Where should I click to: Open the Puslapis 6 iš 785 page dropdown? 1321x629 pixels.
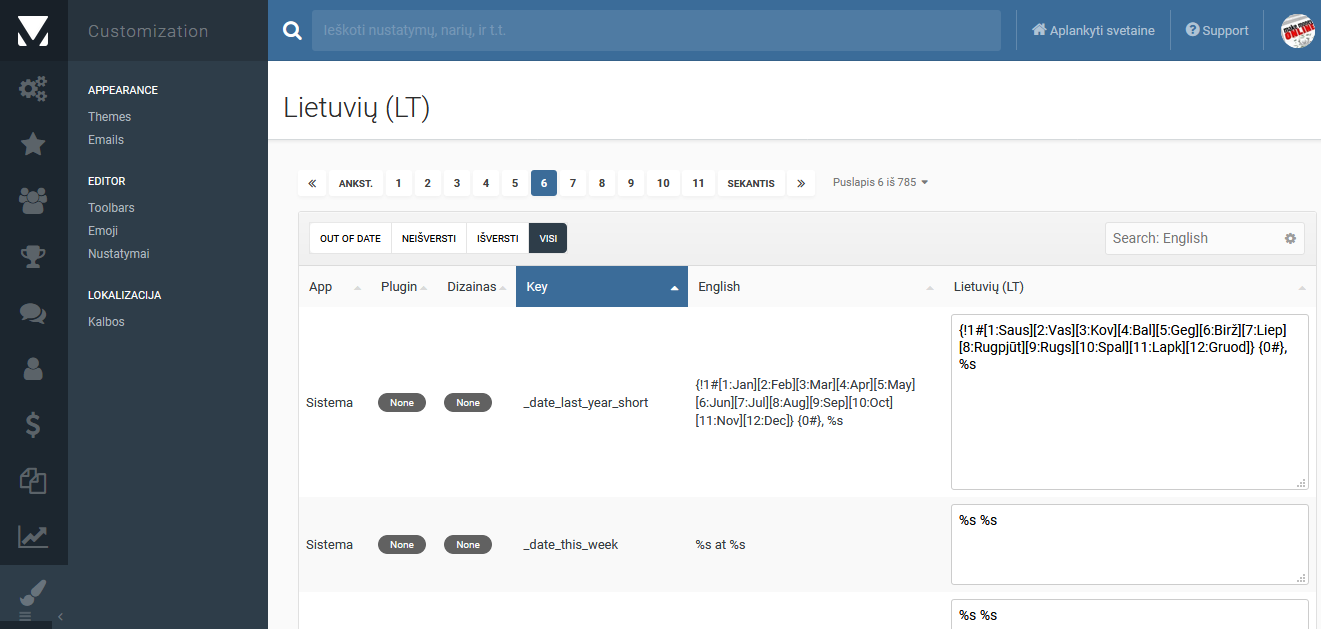880,183
